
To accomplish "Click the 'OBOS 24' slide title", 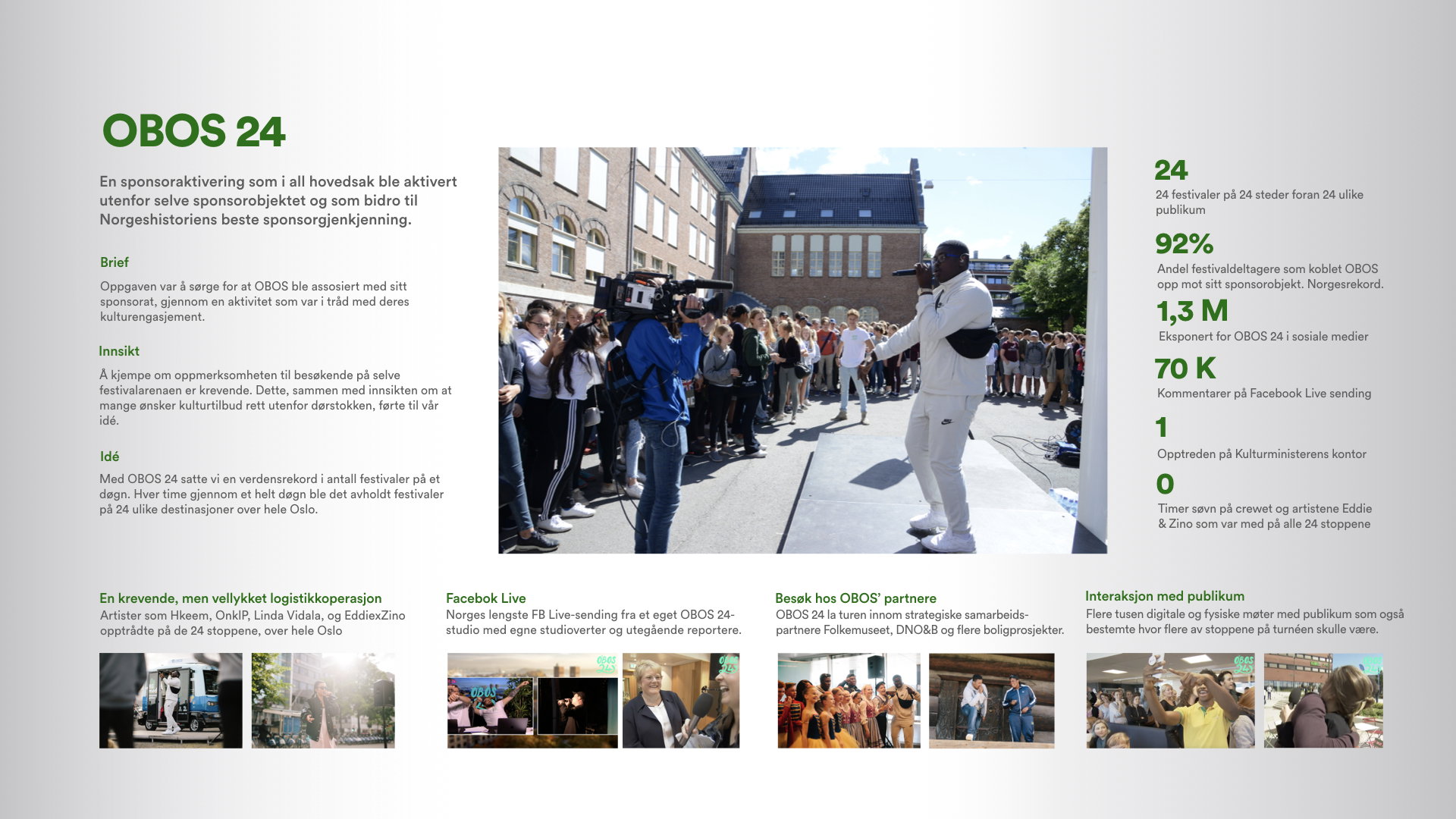I will 194,131.
